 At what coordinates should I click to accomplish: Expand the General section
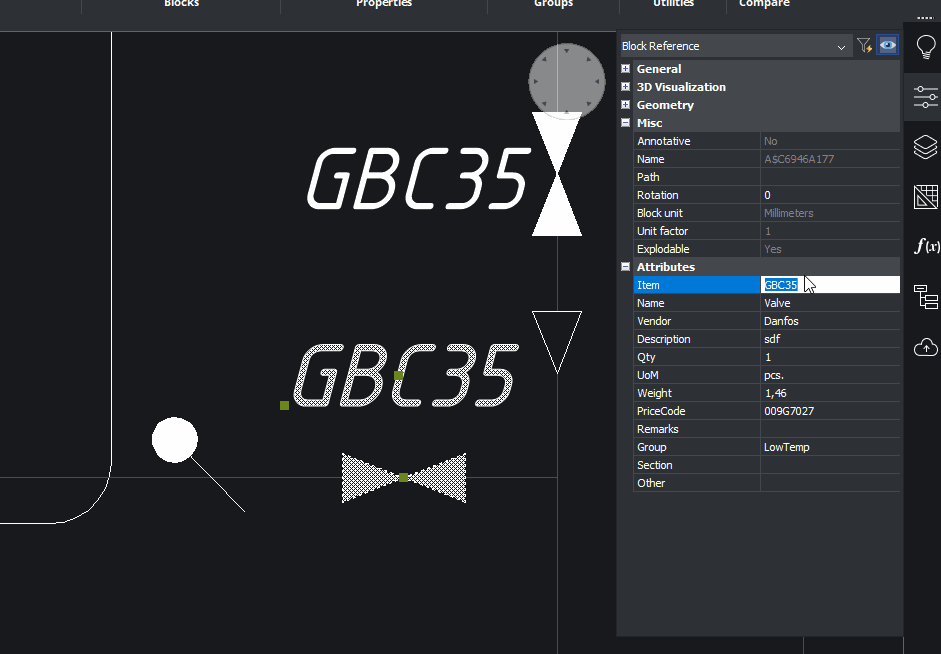(626, 69)
